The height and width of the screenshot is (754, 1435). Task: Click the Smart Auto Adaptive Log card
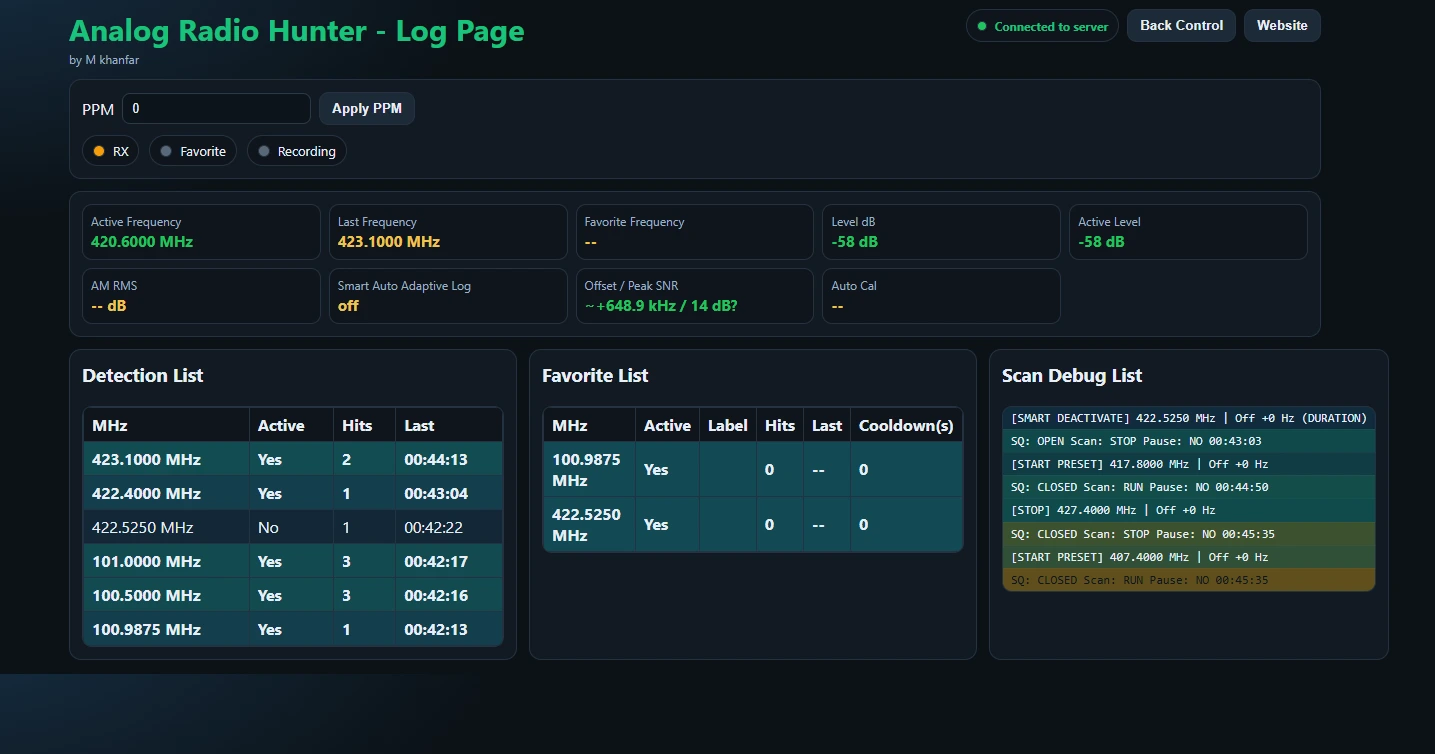tap(448, 296)
